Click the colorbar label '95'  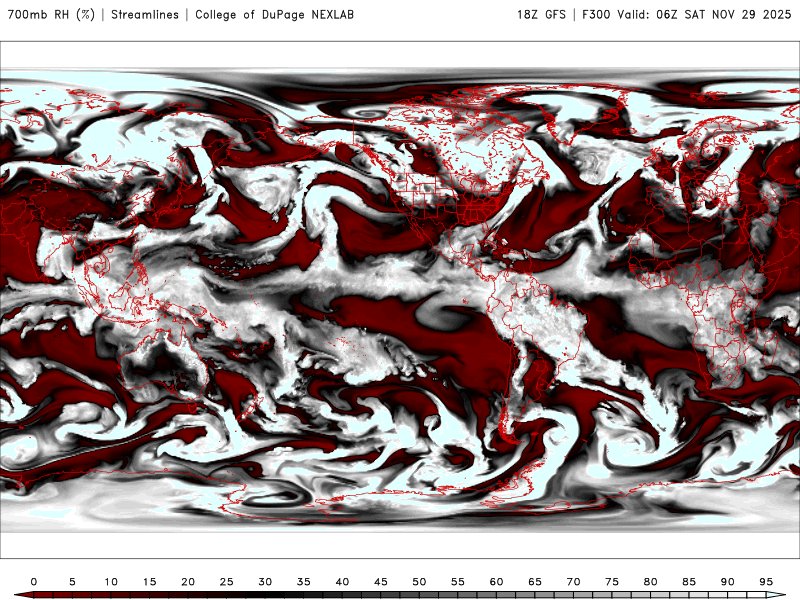point(766,582)
